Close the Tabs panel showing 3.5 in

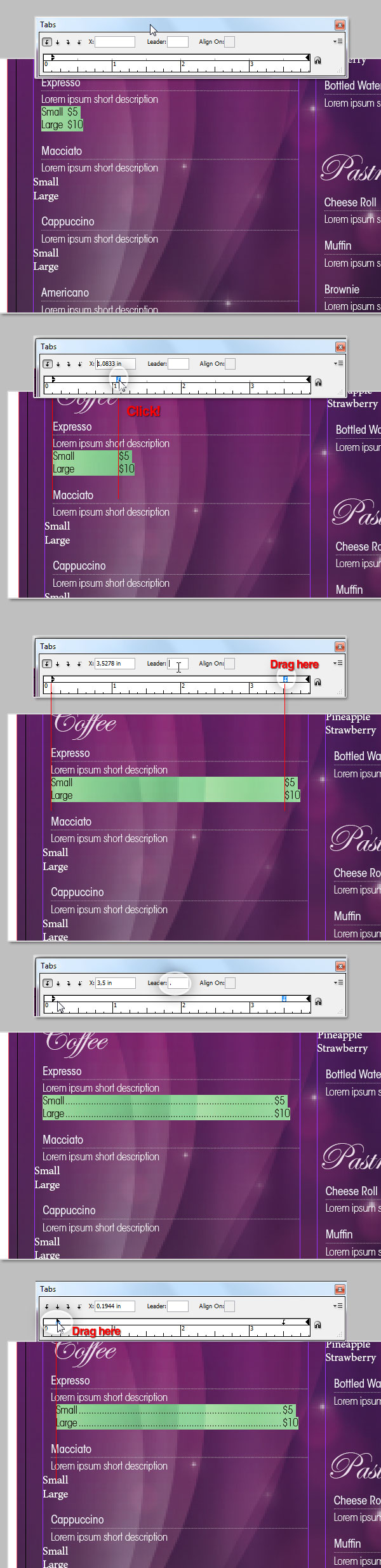pyautogui.click(x=340, y=967)
